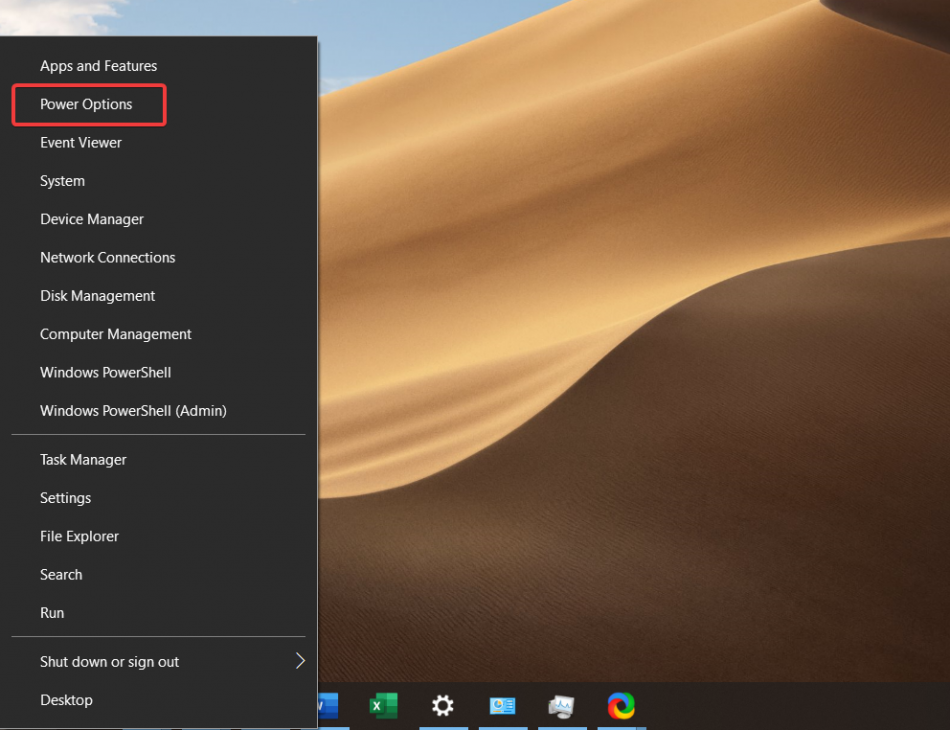950x730 pixels.
Task: Select the Search entry
Action: click(158, 574)
